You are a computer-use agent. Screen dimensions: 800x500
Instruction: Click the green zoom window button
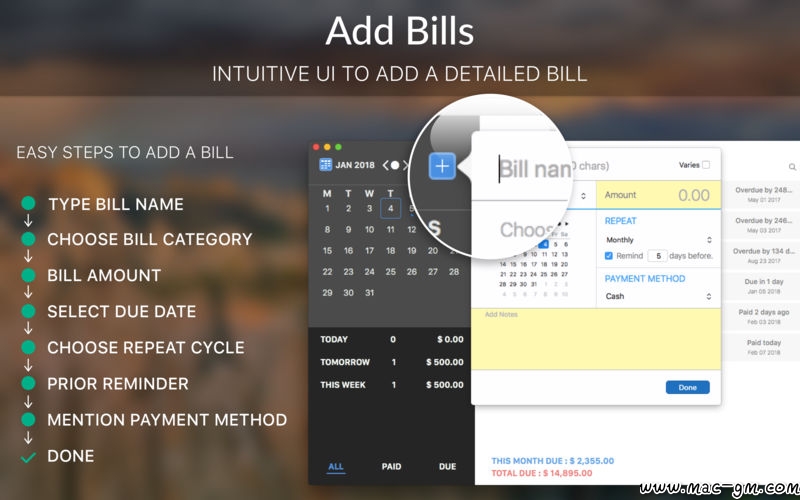pos(338,147)
